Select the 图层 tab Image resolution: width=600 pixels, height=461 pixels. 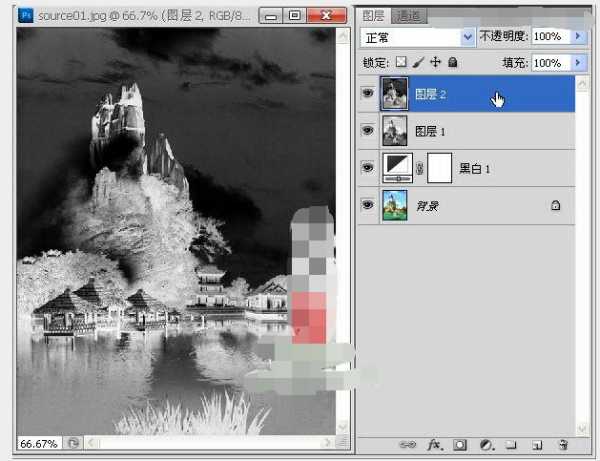pos(373,16)
